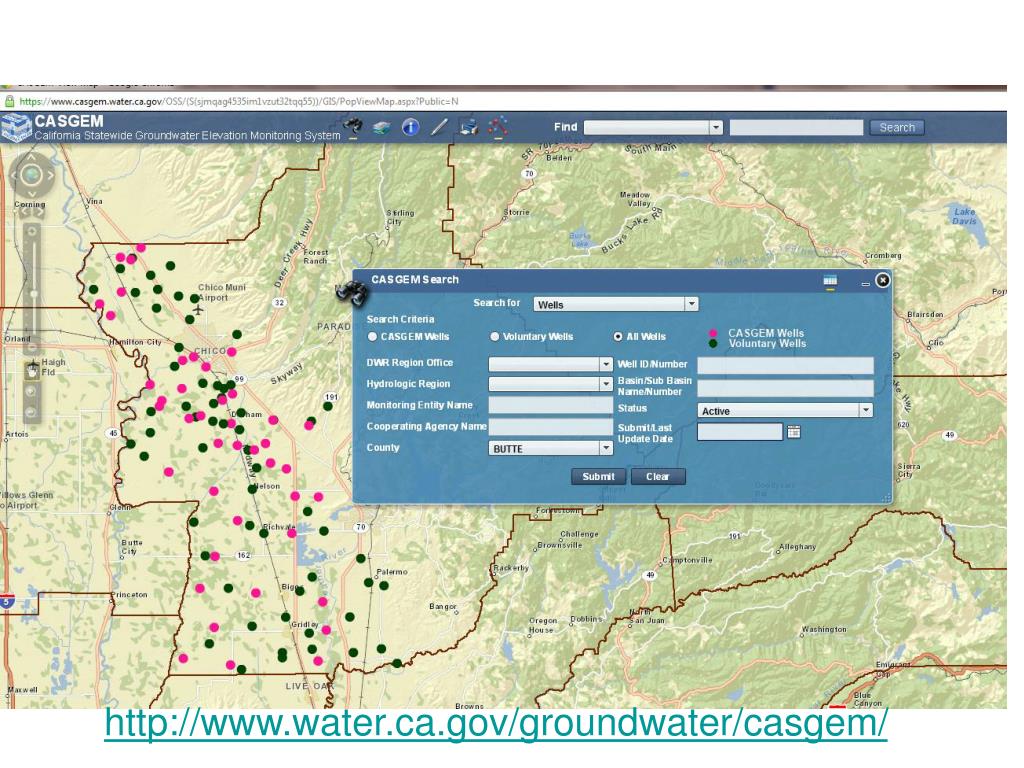
Task: Pan map north with up arrow
Action: pos(31,157)
